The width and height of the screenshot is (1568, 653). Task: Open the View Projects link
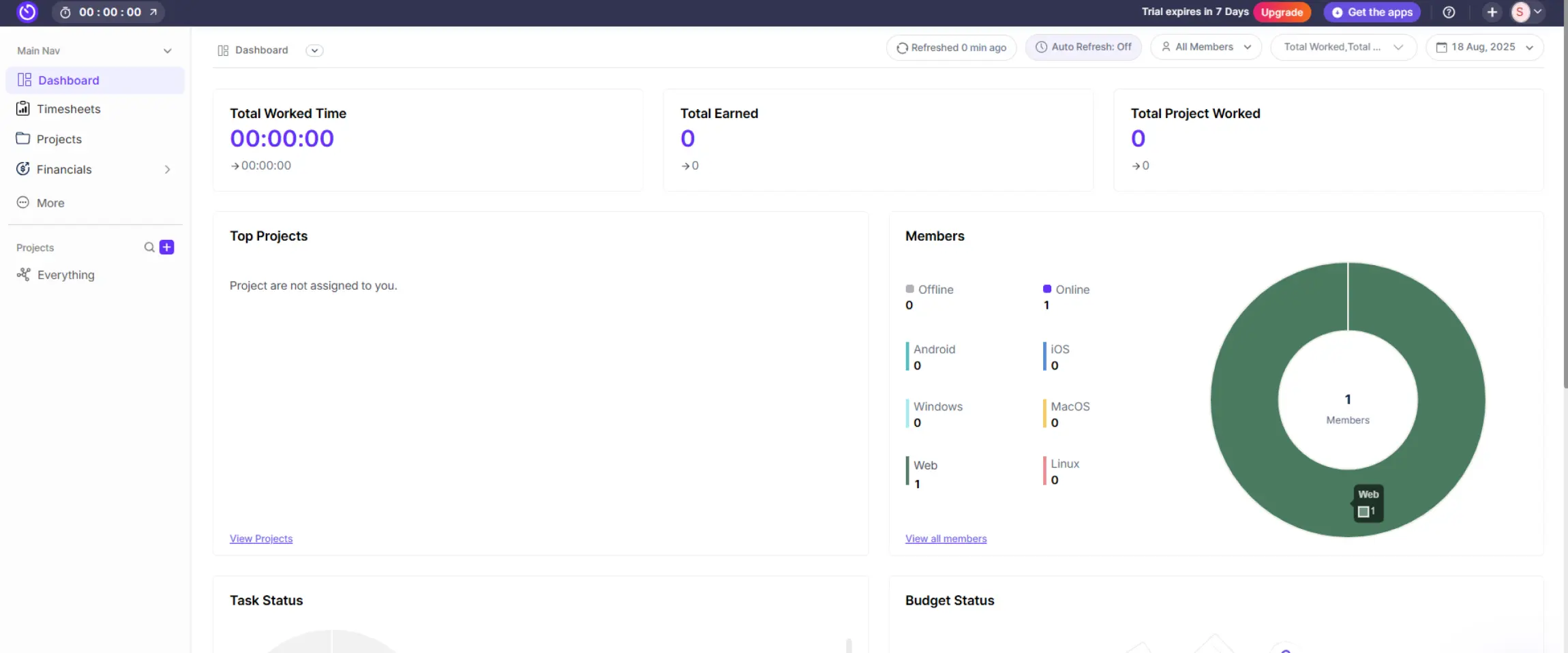[261, 538]
